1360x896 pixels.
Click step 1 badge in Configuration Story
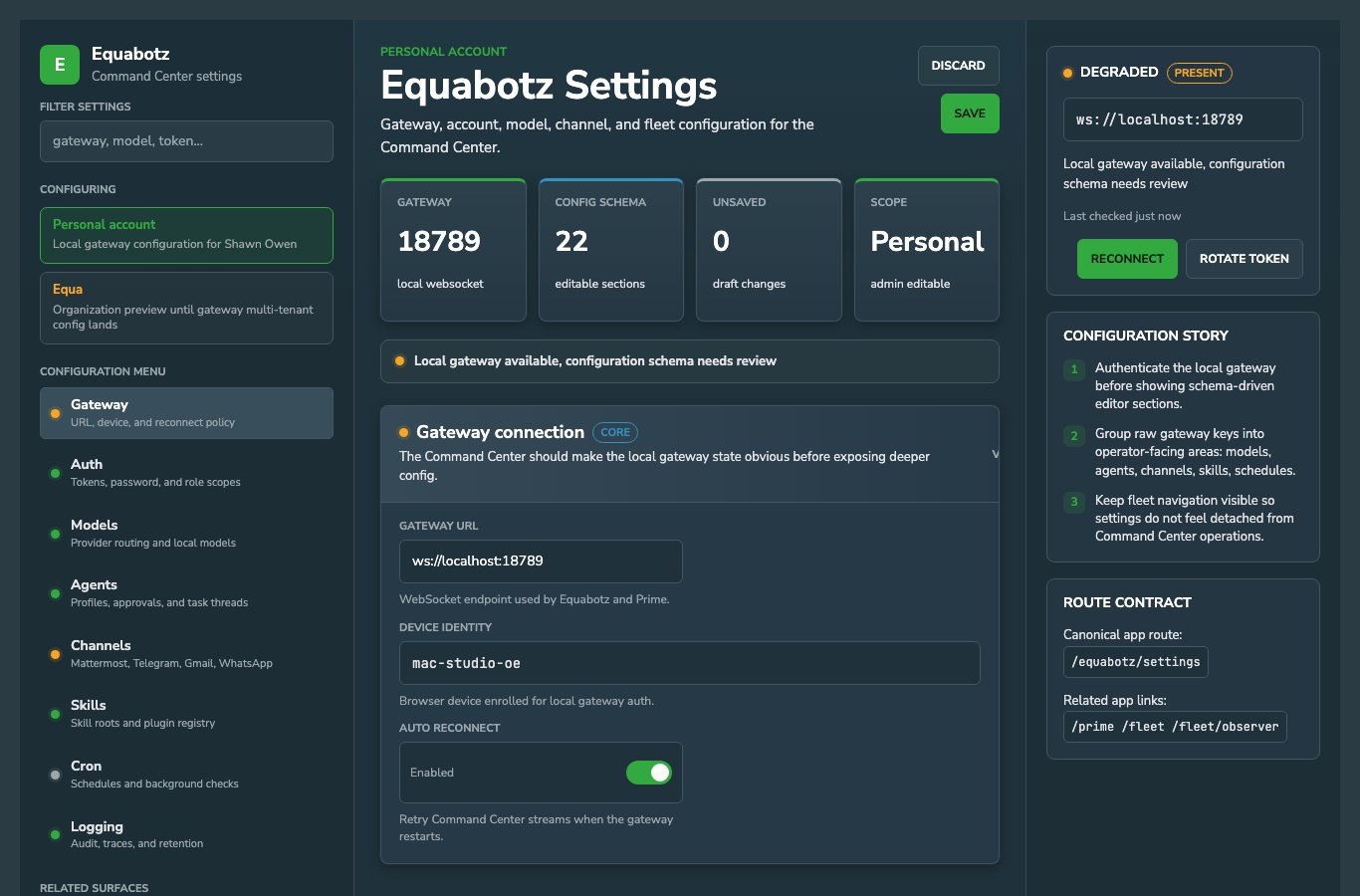point(1074,369)
